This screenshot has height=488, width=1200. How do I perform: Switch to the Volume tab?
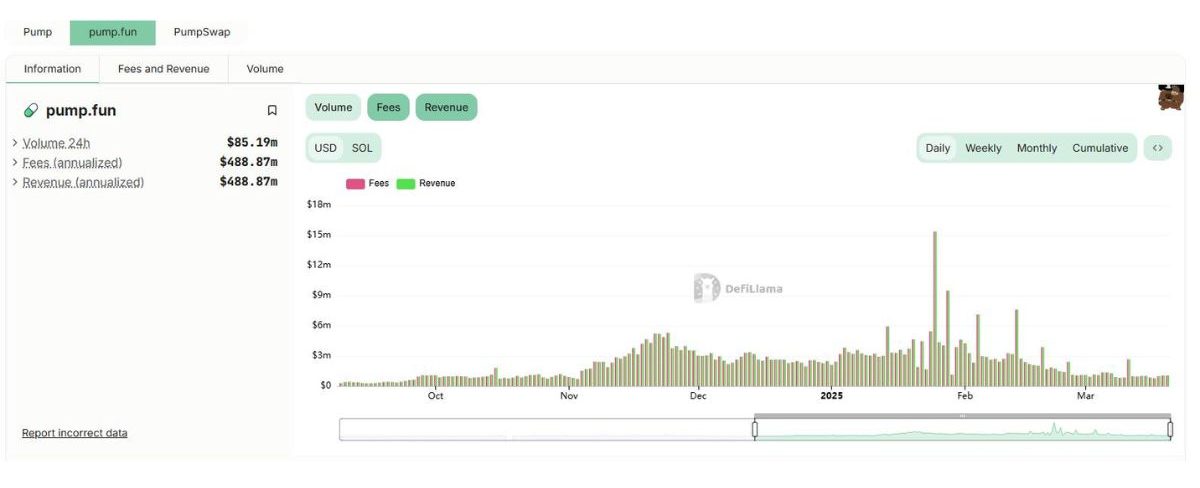coord(265,69)
